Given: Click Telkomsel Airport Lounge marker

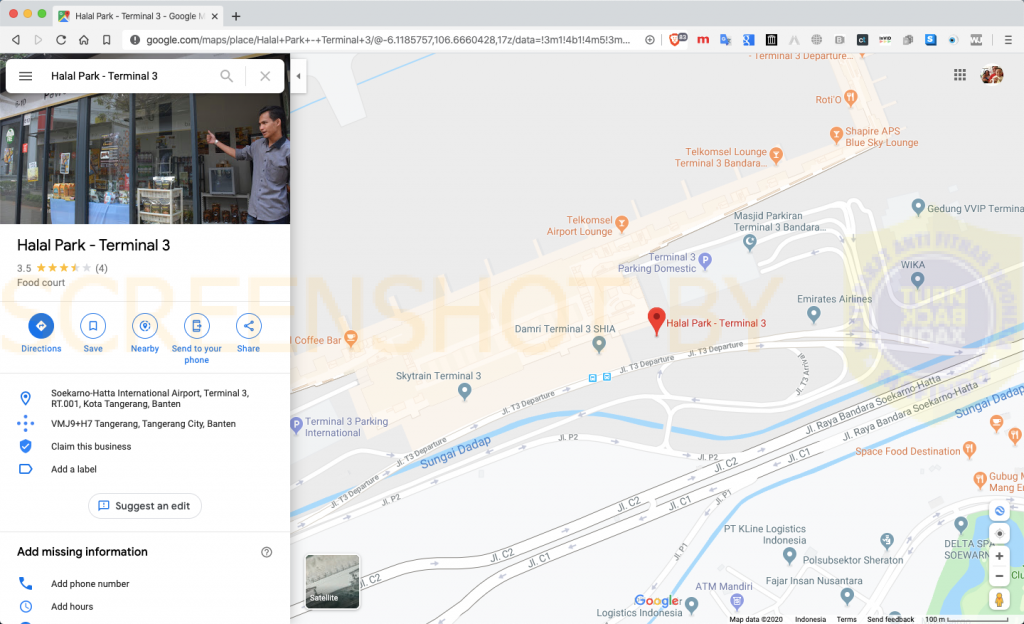Looking at the screenshot, I should pos(622,224).
